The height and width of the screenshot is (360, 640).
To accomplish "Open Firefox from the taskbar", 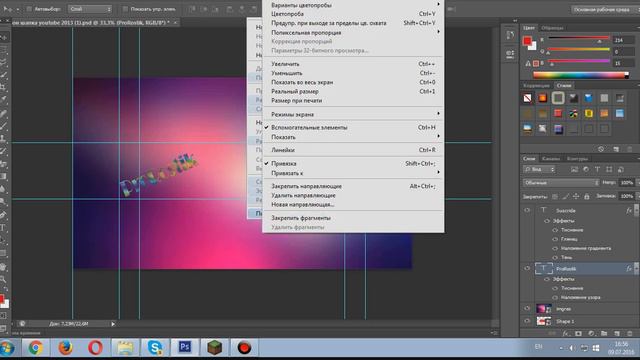I will tap(65, 348).
